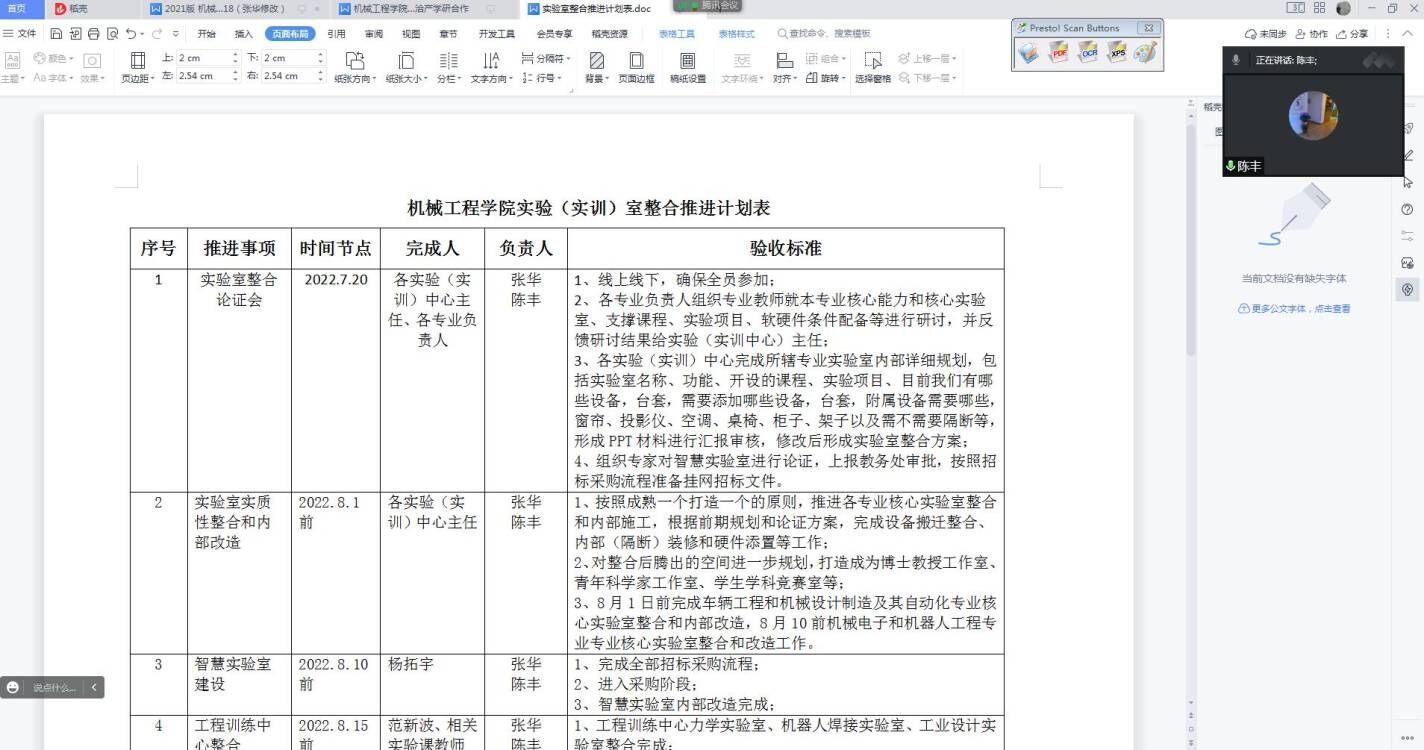Expand the 纸张方向 page orientation dropdown
The width and height of the screenshot is (1424, 750).
354,78
